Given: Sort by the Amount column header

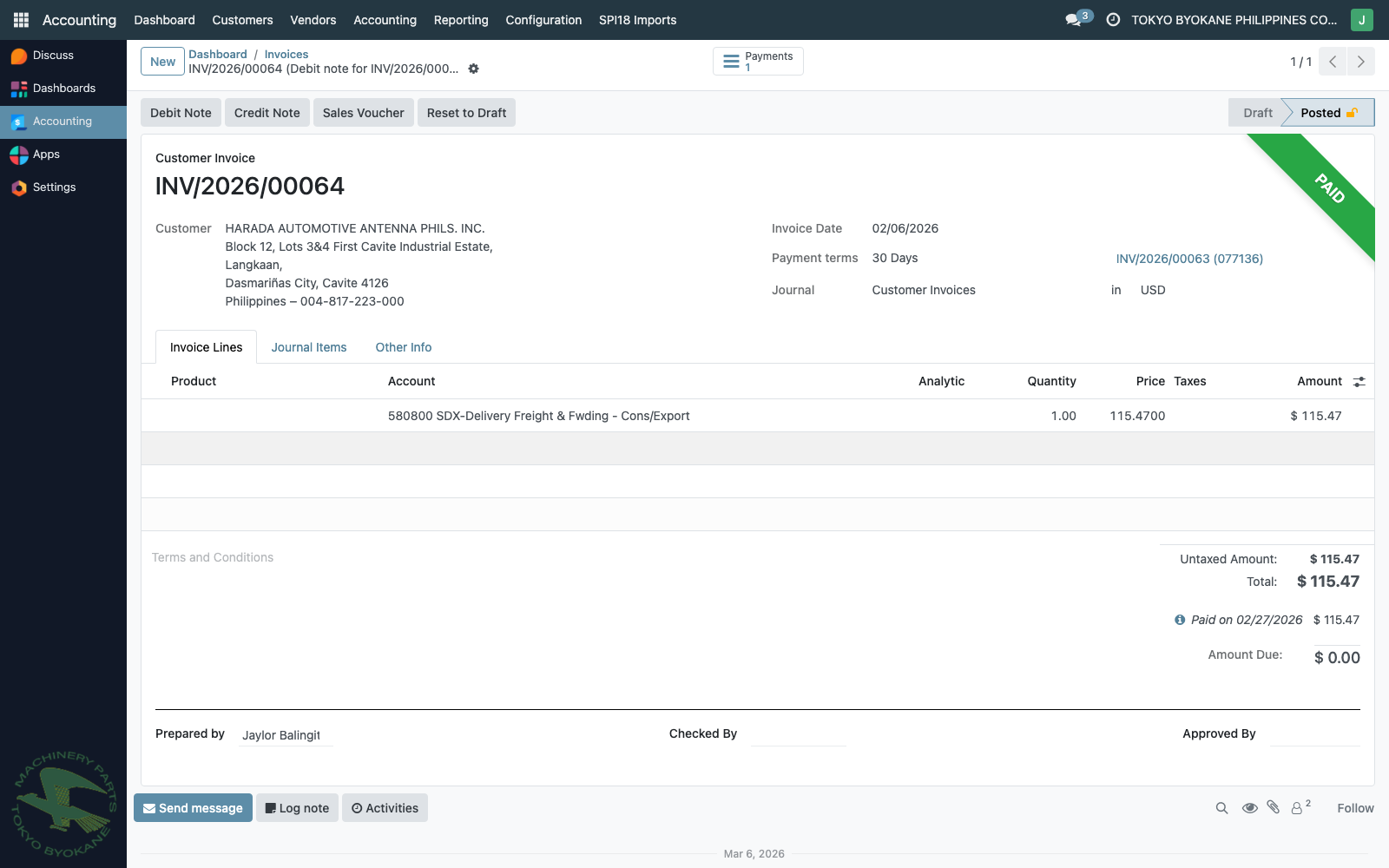Looking at the screenshot, I should pyautogui.click(x=1320, y=381).
